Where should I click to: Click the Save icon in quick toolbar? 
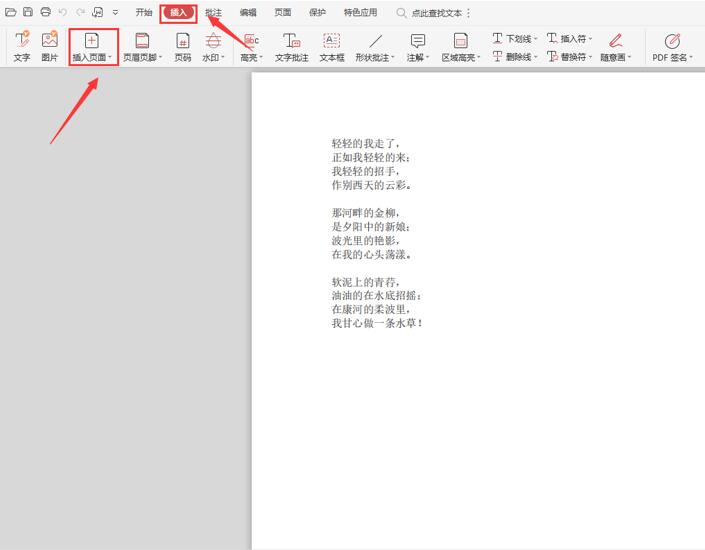[28, 12]
